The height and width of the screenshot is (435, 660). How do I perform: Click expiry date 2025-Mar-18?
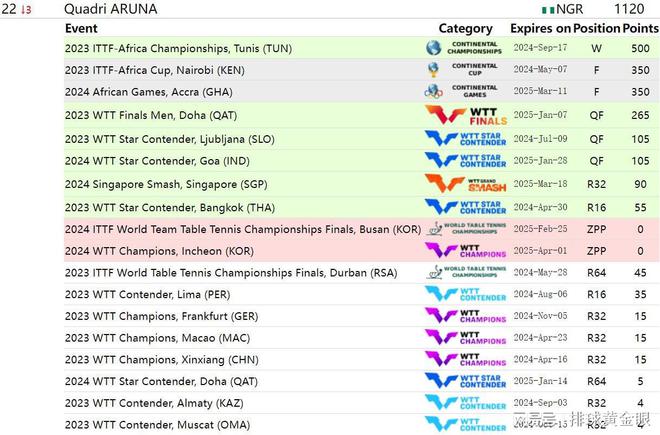coord(540,184)
